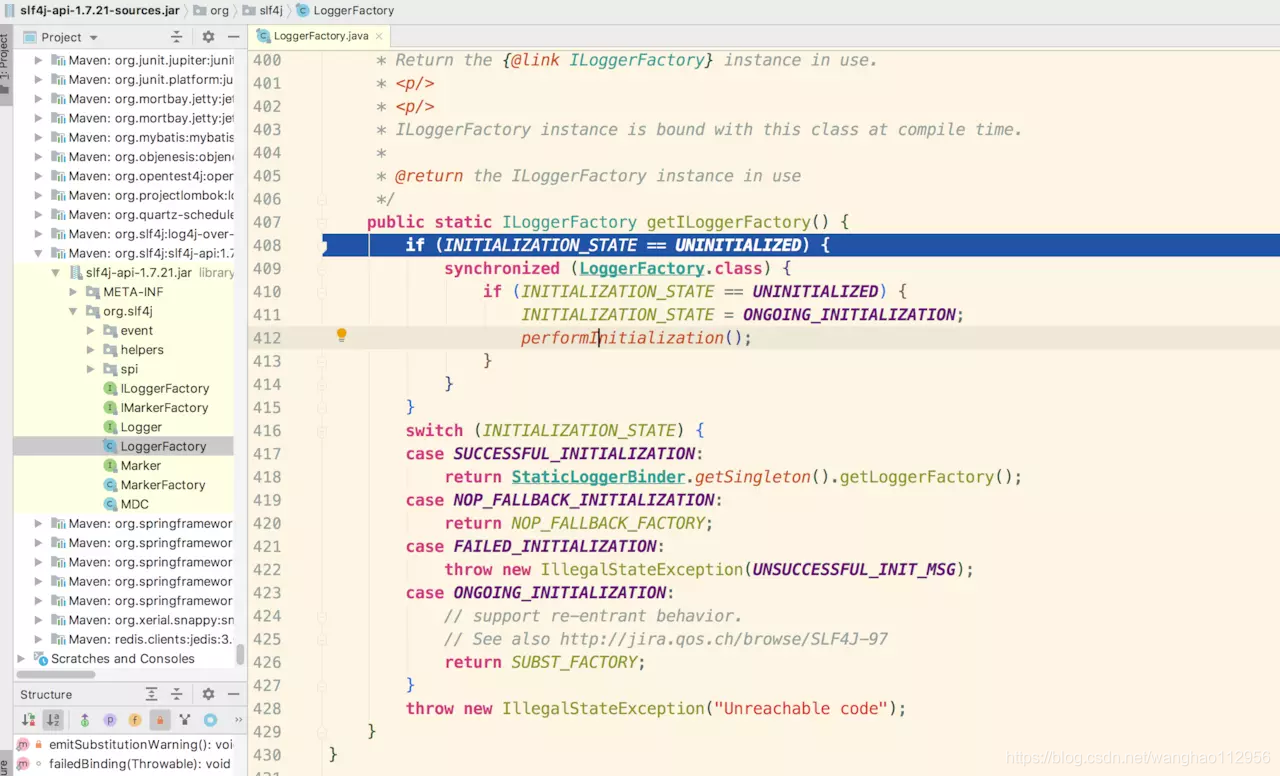Collapse all in Structure panel header
1280x776 pixels.
click(x=177, y=694)
